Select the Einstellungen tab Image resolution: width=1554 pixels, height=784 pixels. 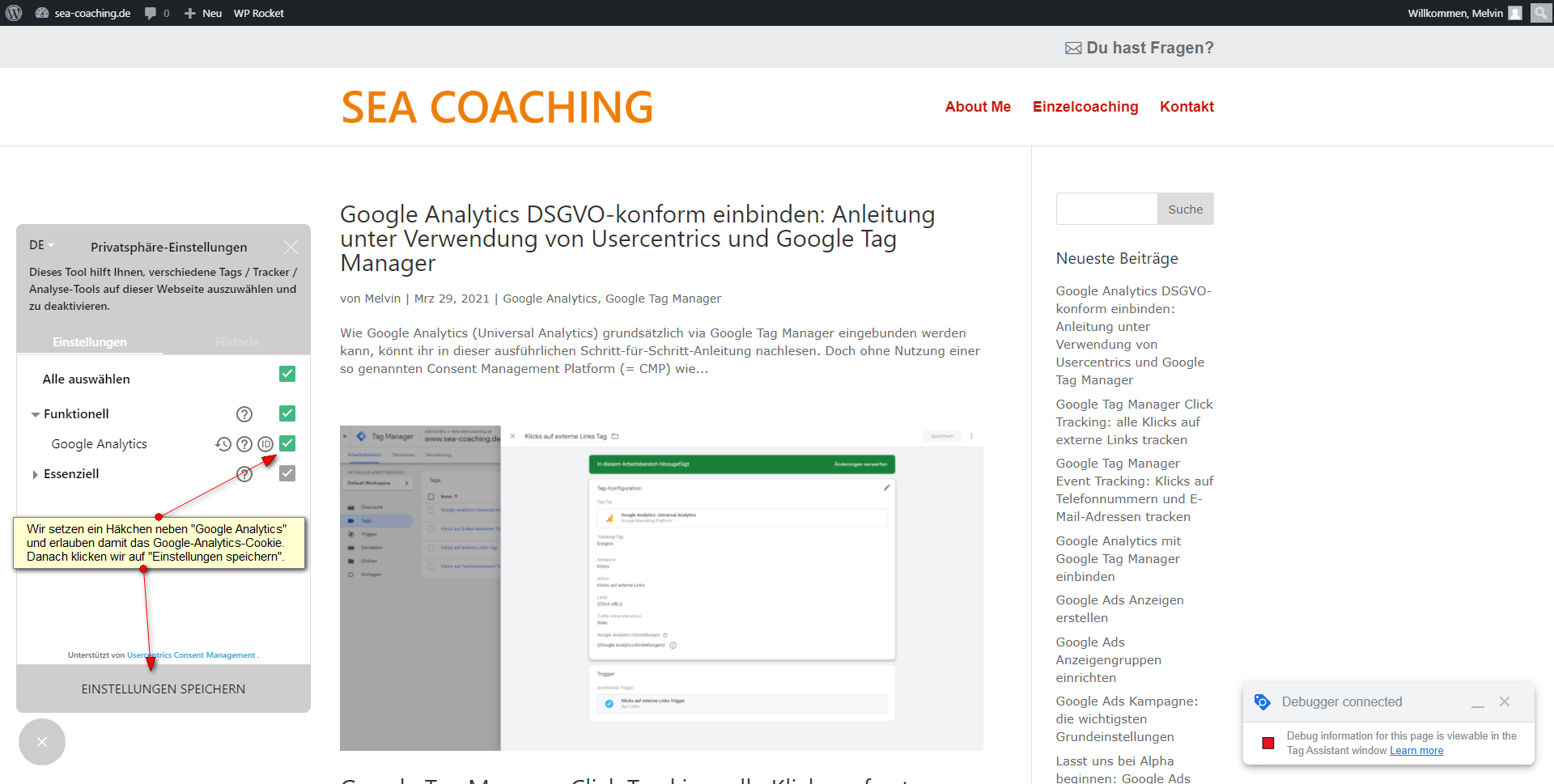click(x=90, y=342)
